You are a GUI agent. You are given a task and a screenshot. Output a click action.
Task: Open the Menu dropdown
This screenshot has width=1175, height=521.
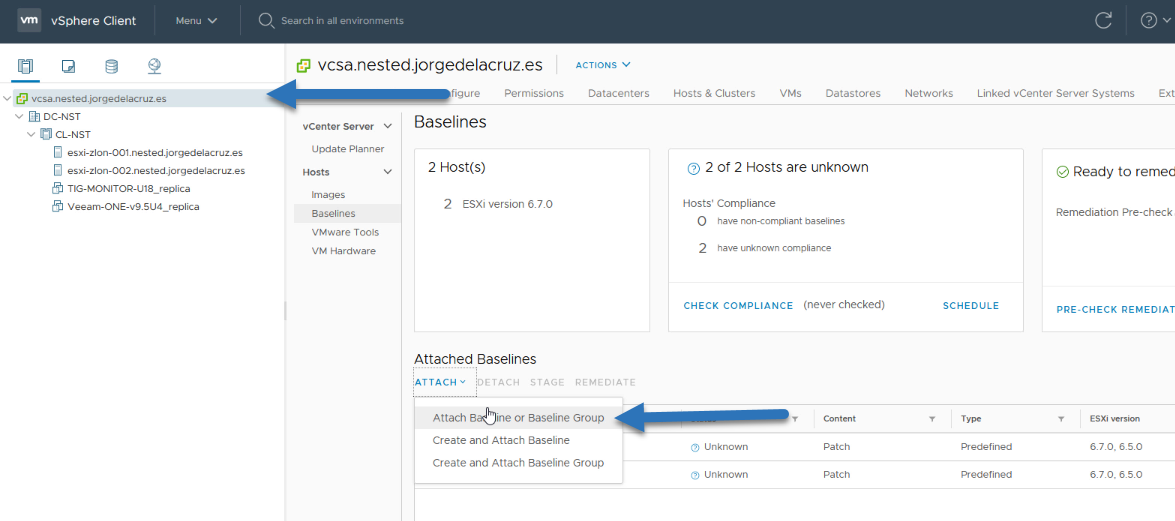196,20
